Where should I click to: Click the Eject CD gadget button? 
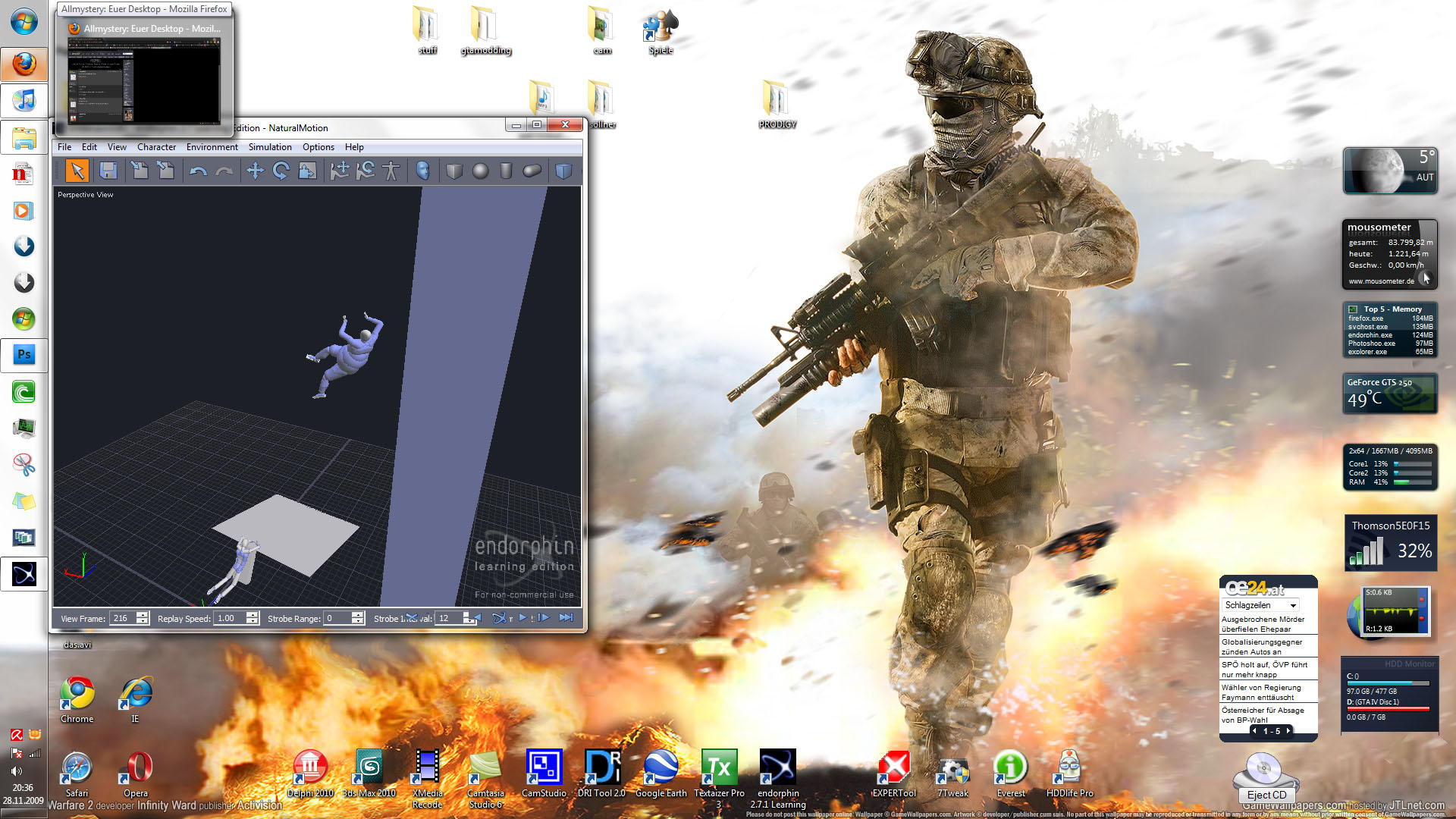click(1267, 795)
